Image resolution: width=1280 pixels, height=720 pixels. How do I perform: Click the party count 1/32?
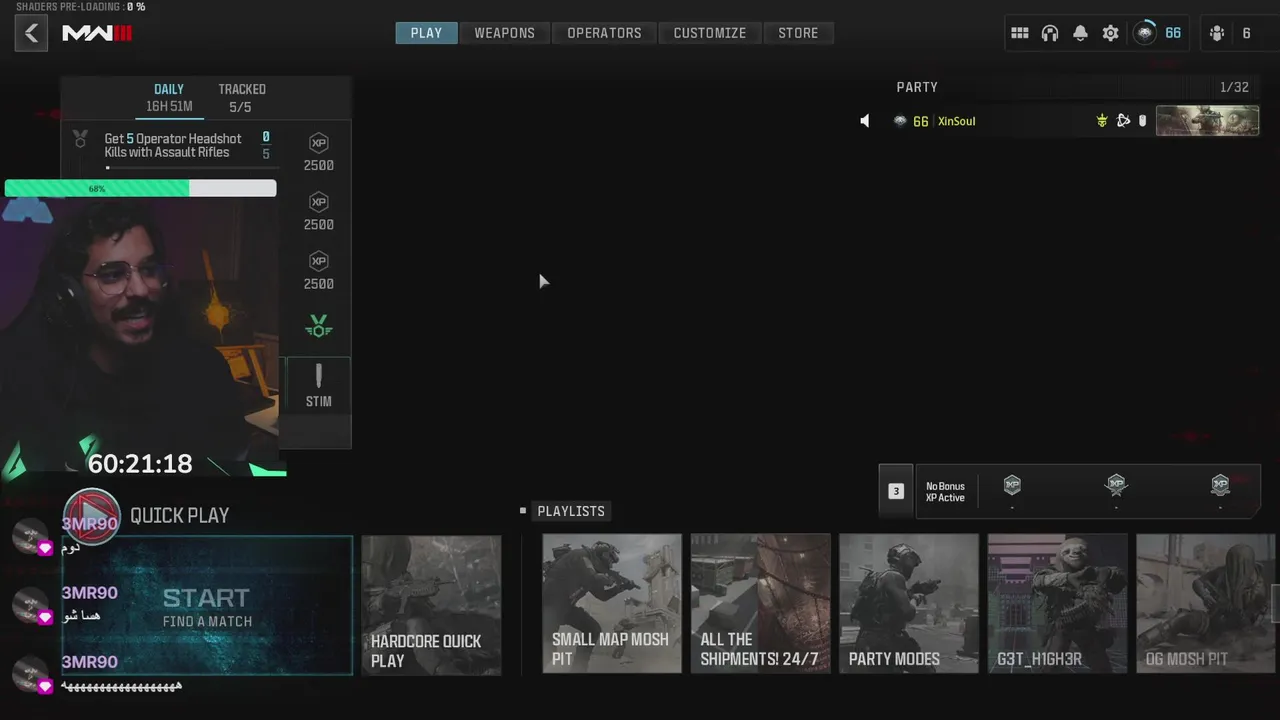tap(1234, 87)
